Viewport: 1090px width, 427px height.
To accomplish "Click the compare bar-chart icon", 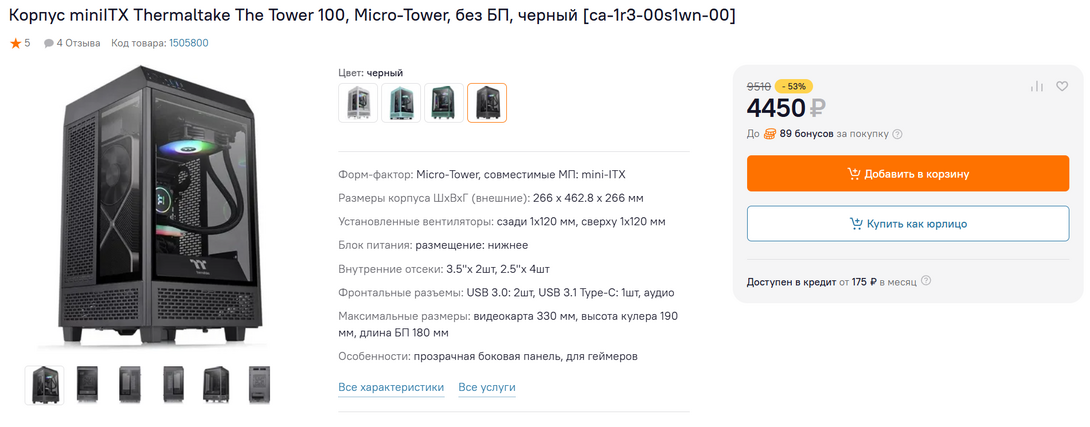I will click(x=1037, y=87).
